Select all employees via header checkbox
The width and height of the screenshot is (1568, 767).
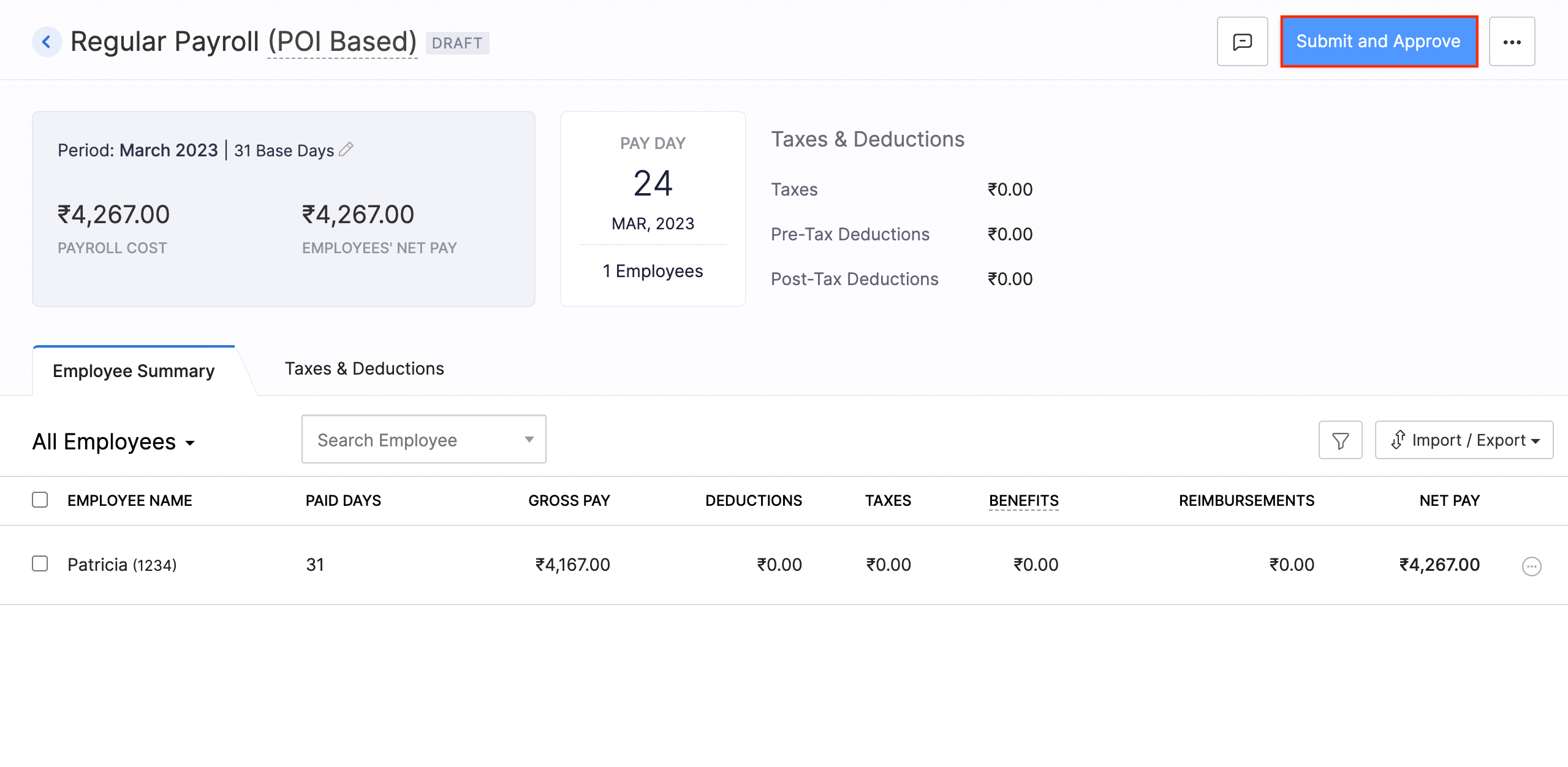click(x=39, y=500)
